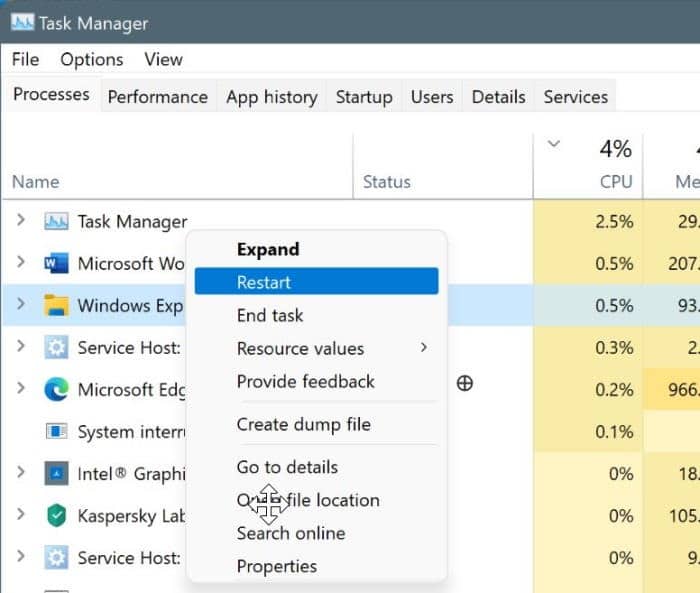Screen dimensions: 700x593
Task: Click the Task Manager process row icon
Action: 56,222
